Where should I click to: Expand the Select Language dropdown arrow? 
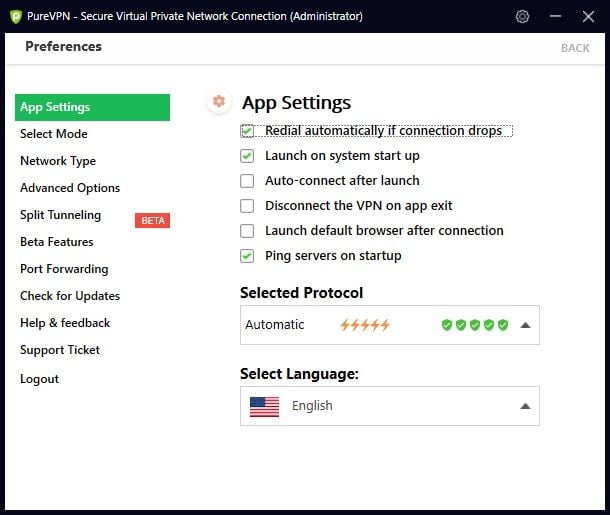click(525, 406)
